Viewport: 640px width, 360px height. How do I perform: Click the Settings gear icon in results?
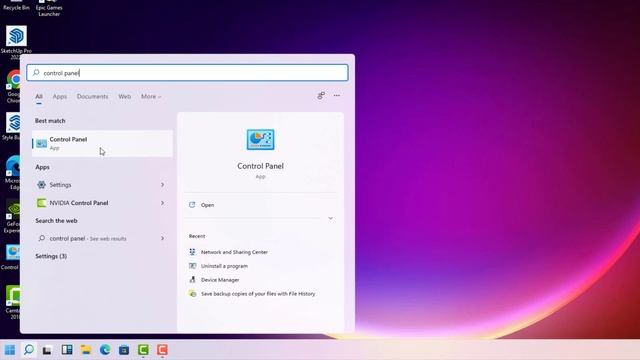[x=42, y=185]
